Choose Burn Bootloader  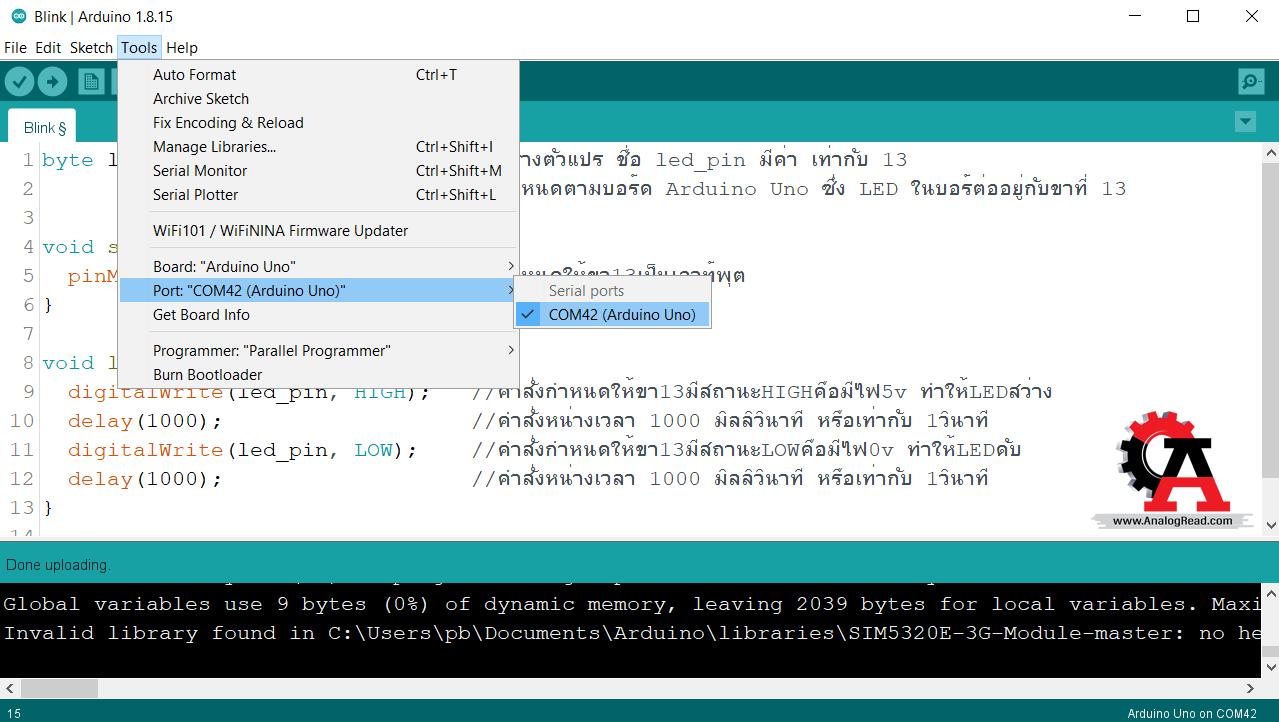click(318, 375)
